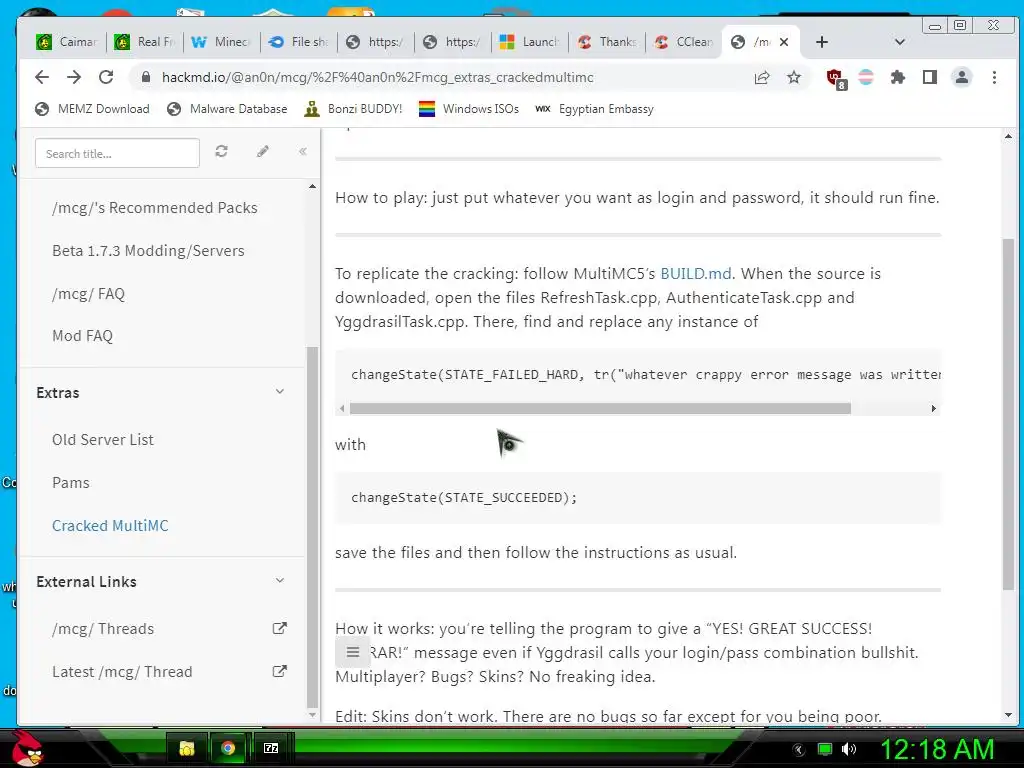Open File Explorer from taskbar
This screenshot has height=768, width=1024.
(x=187, y=748)
